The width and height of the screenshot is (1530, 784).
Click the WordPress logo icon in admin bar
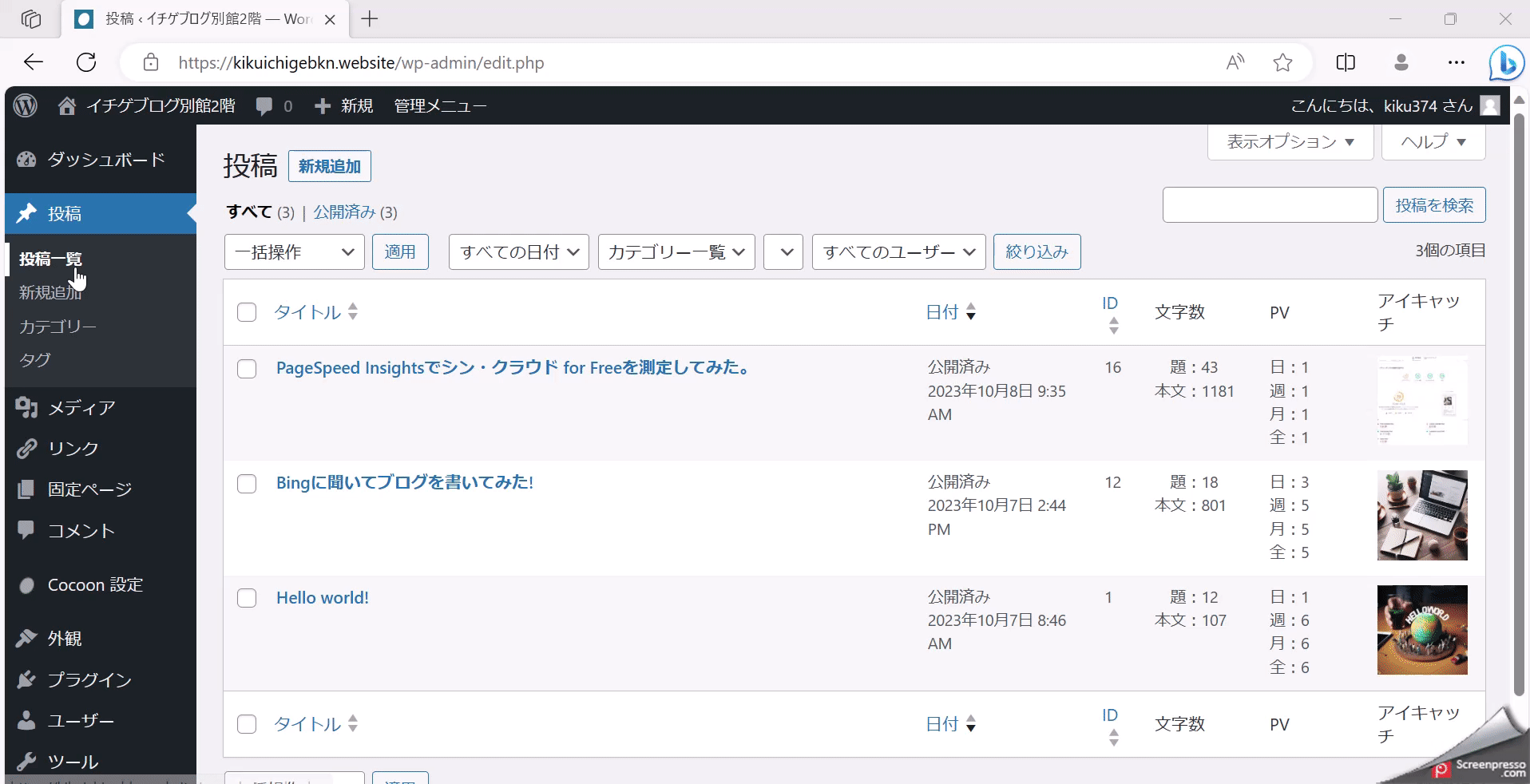tap(26, 105)
